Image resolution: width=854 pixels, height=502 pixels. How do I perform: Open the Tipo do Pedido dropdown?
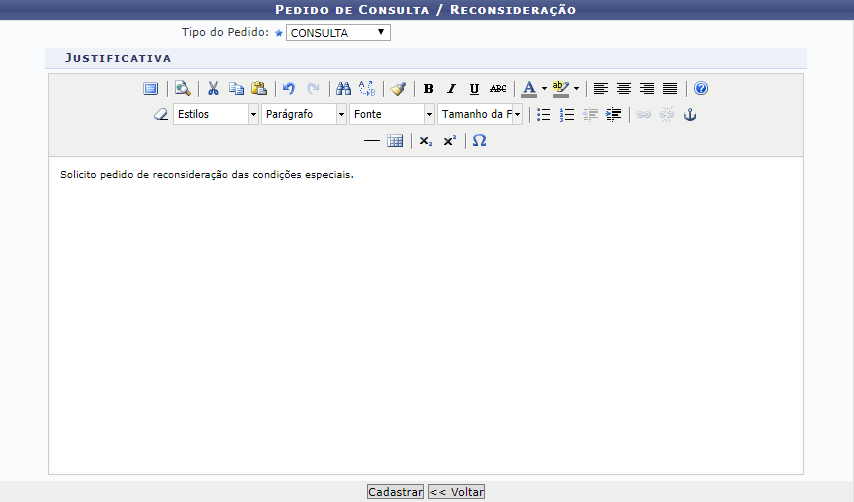338,33
